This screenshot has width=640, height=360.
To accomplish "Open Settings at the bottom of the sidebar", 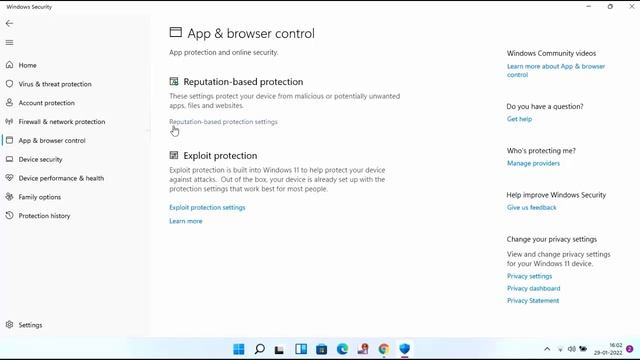I will click(30, 324).
